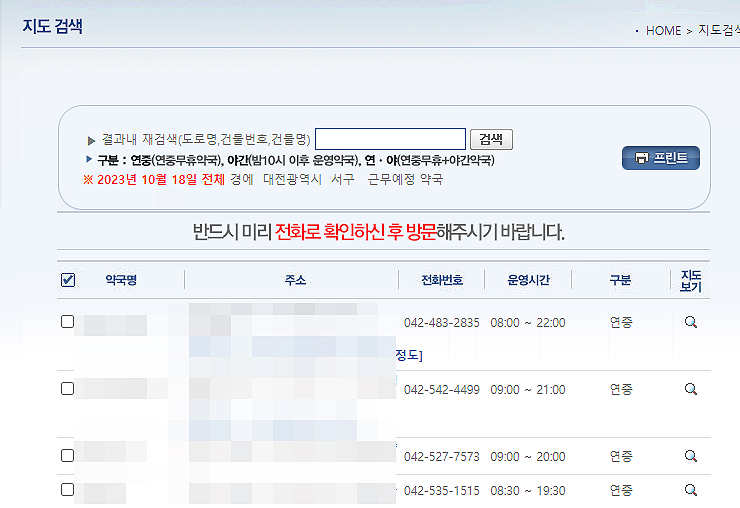Click the 약국명 column header
This screenshot has height=508, width=740.
tap(121, 280)
